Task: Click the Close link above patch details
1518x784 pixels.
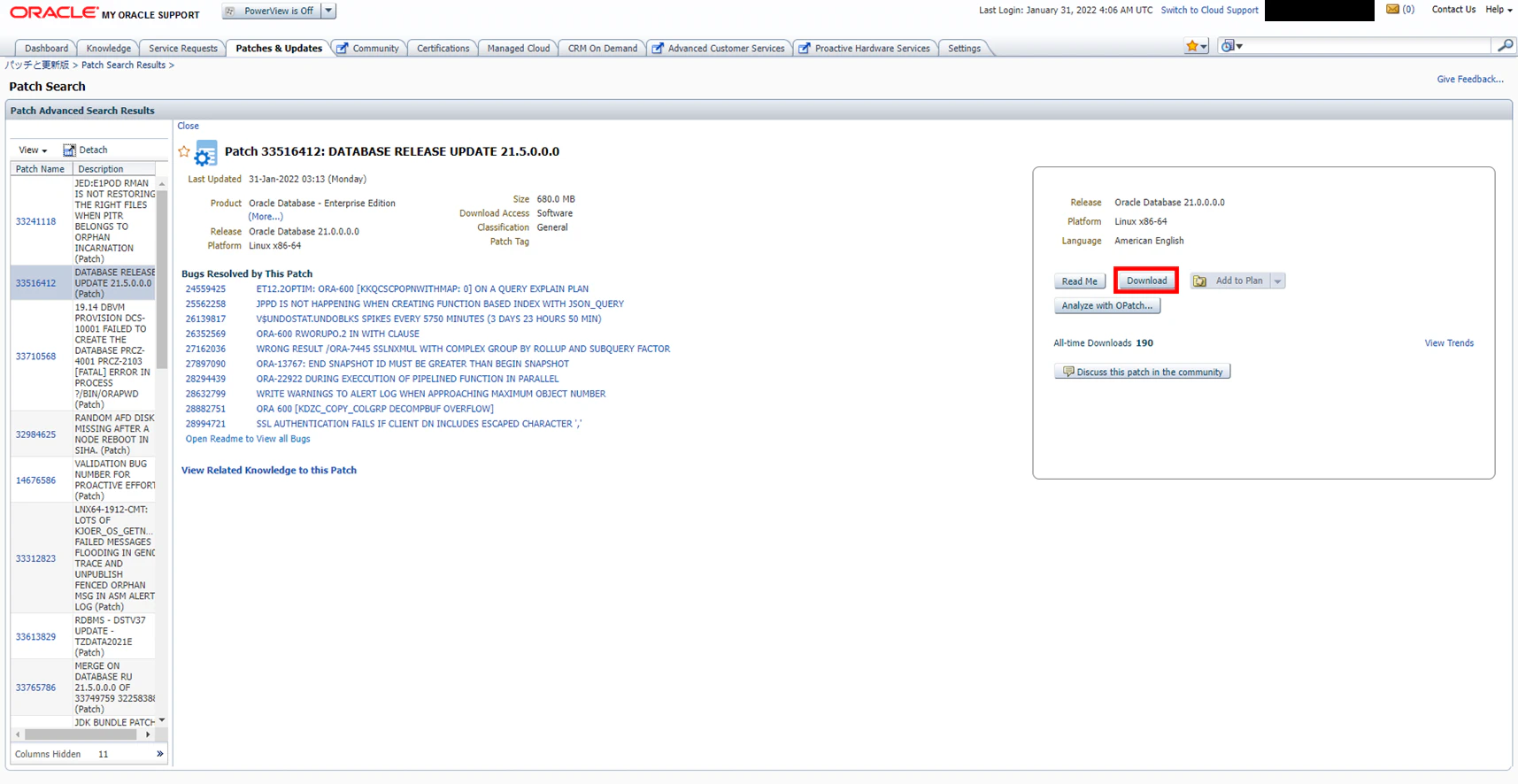Action: 188,126
